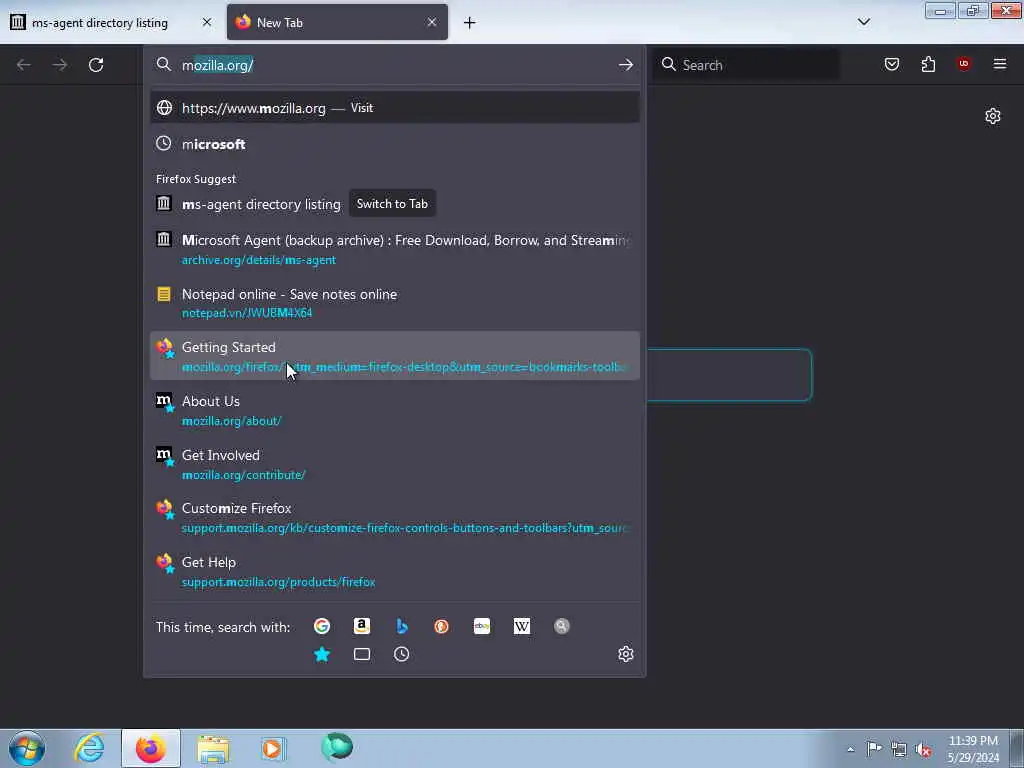Image resolution: width=1024 pixels, height=768 pixels.
Task: Search this time with Google icon
Action: pyautogui.click(x=322, y=626)
